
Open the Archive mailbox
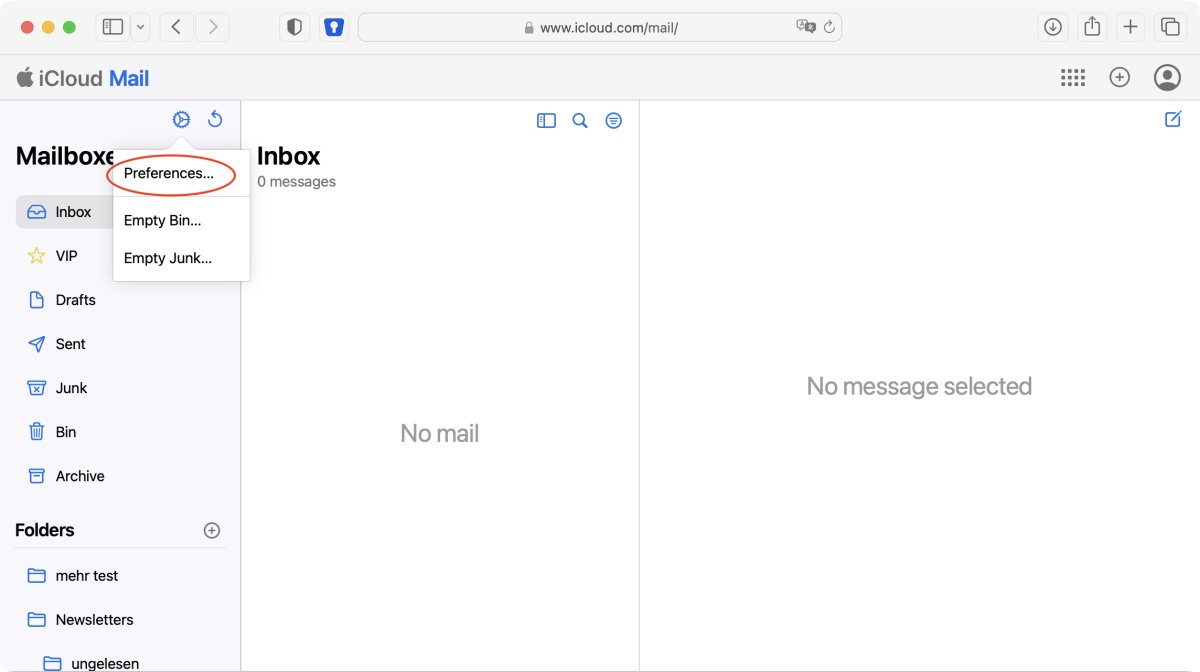[79, 475]
